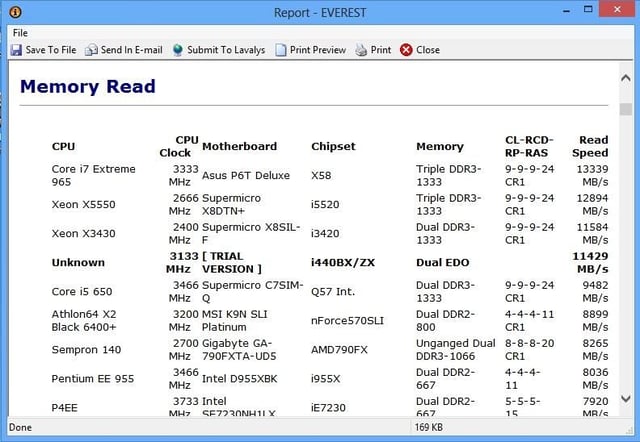
Task: Click the i3420 chipset cell
Action: [x=325, y=233]
